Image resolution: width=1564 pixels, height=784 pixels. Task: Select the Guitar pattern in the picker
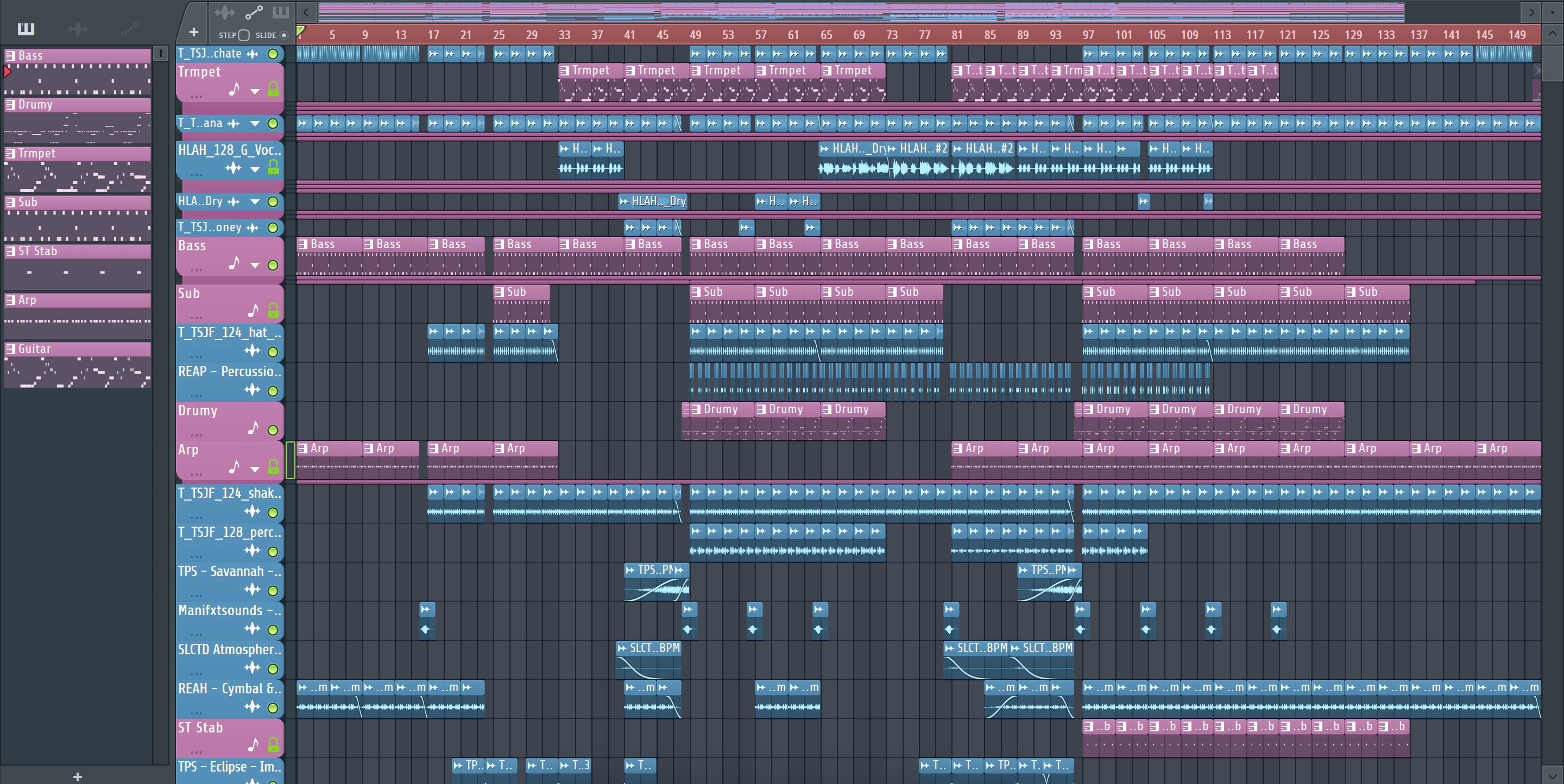point(78,365)
